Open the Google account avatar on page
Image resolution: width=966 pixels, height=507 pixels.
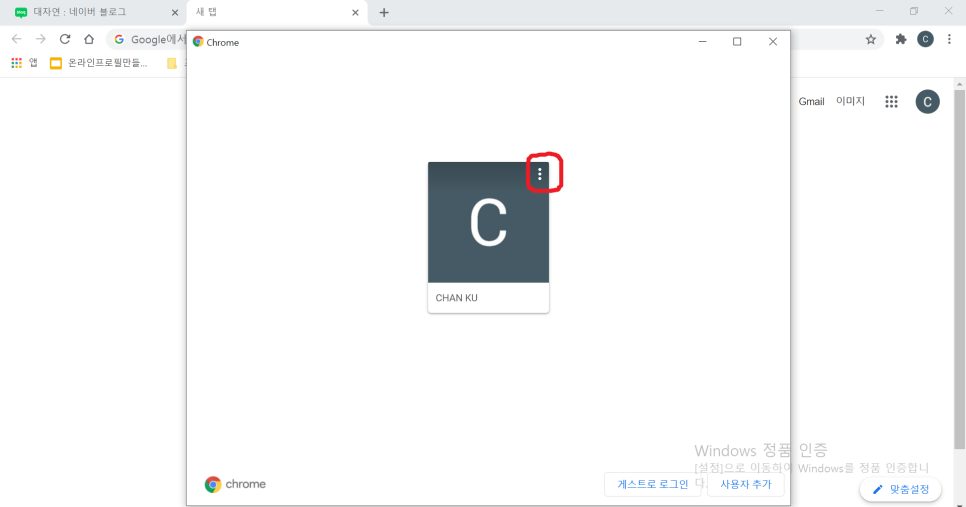pos(927,102)
